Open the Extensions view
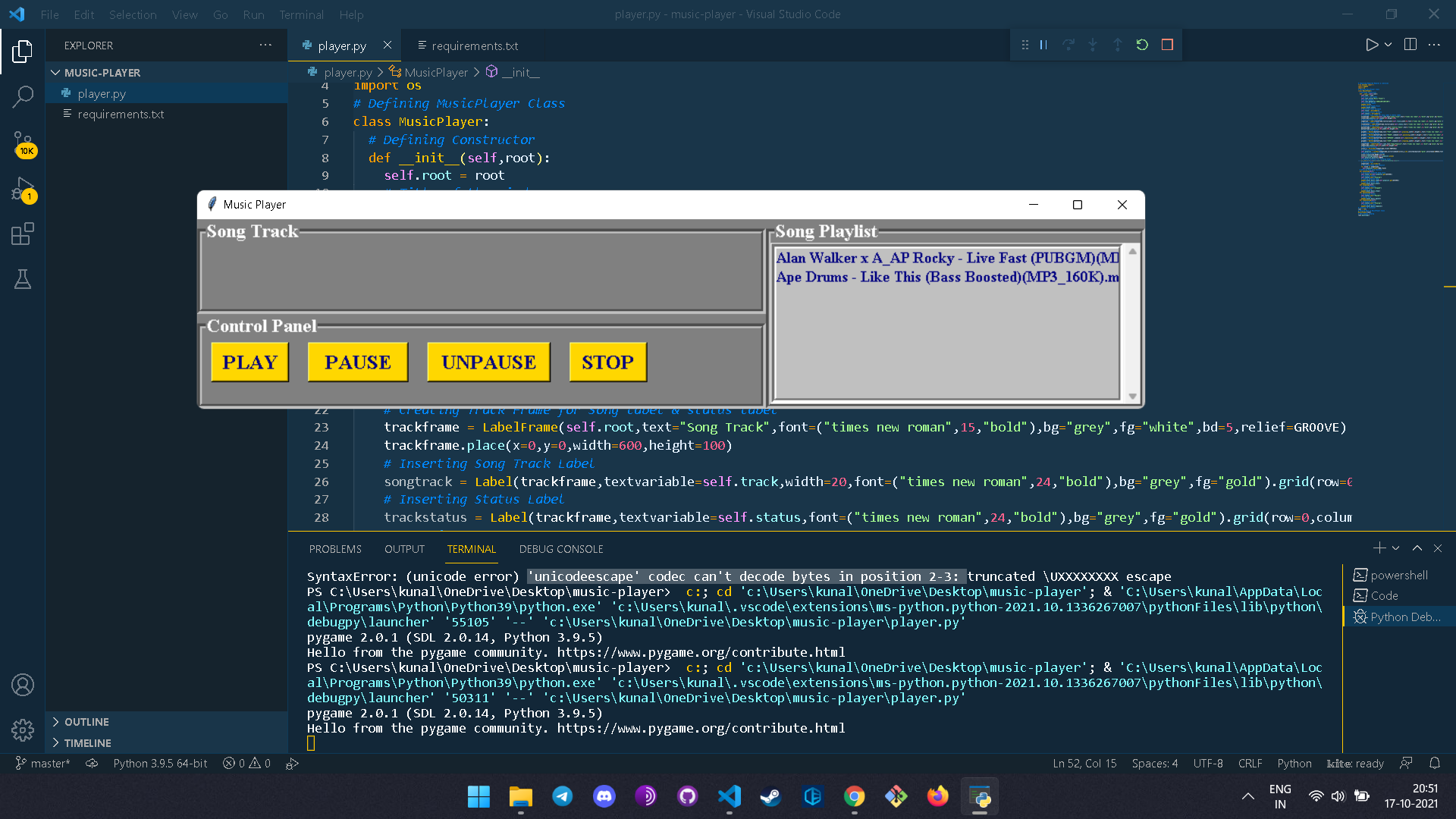1456x819 pixels. point(23,234)
